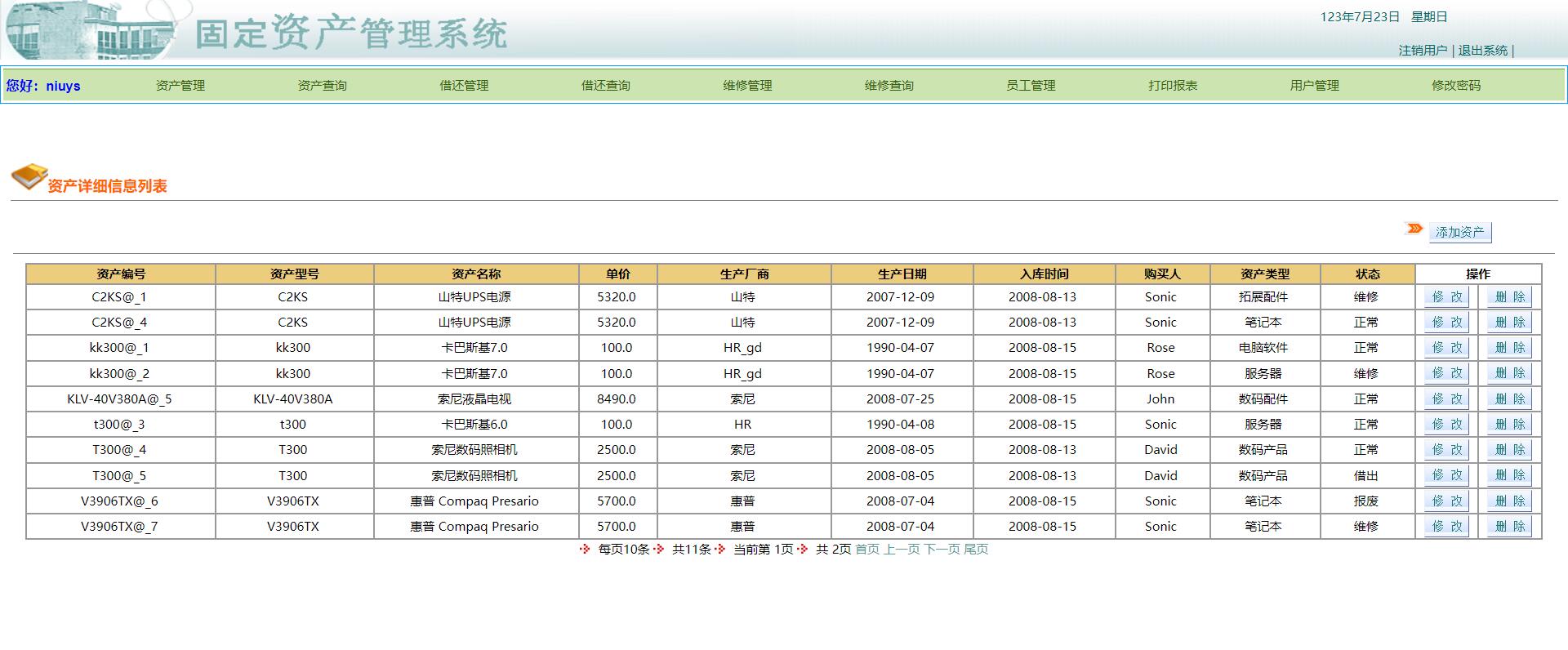The image size is (1568, 650).
Task: Click the 退出系统 link
Action: click(1483, 51)
